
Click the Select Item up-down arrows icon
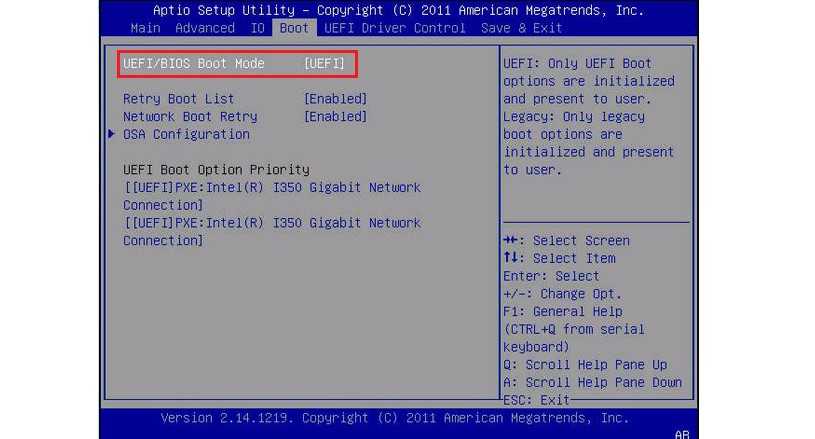tap(511, 259)
